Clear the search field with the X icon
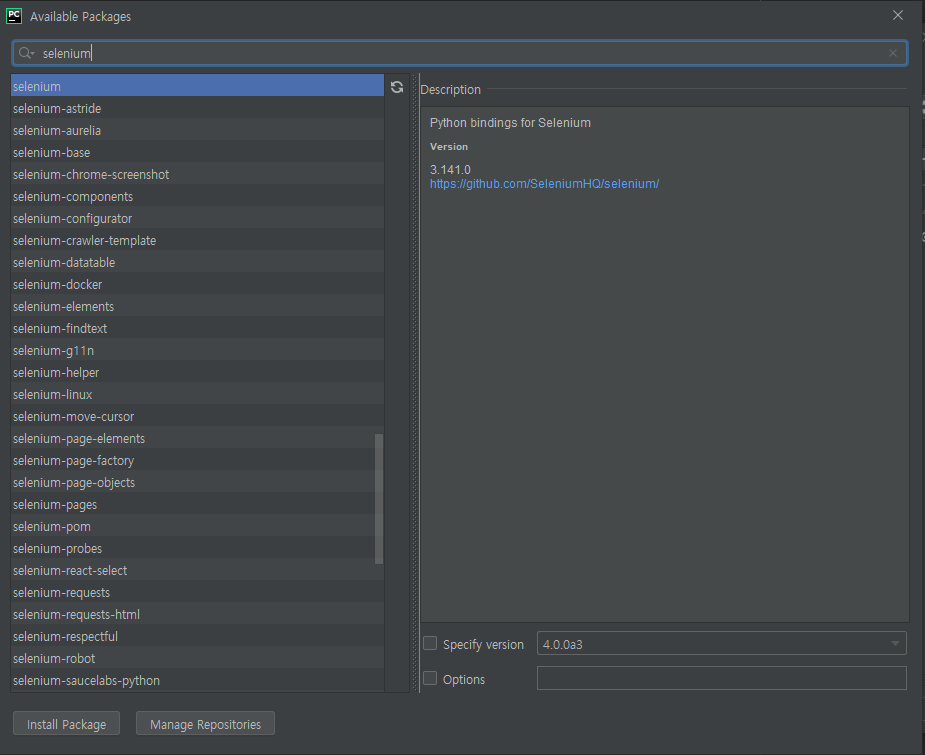 click(x=893, y=53)
